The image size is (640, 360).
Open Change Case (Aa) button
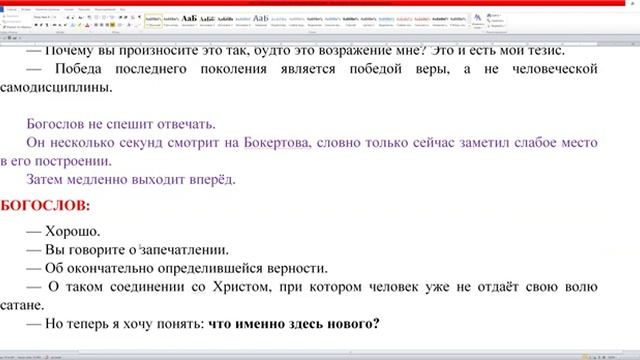[x=80, y=17]
